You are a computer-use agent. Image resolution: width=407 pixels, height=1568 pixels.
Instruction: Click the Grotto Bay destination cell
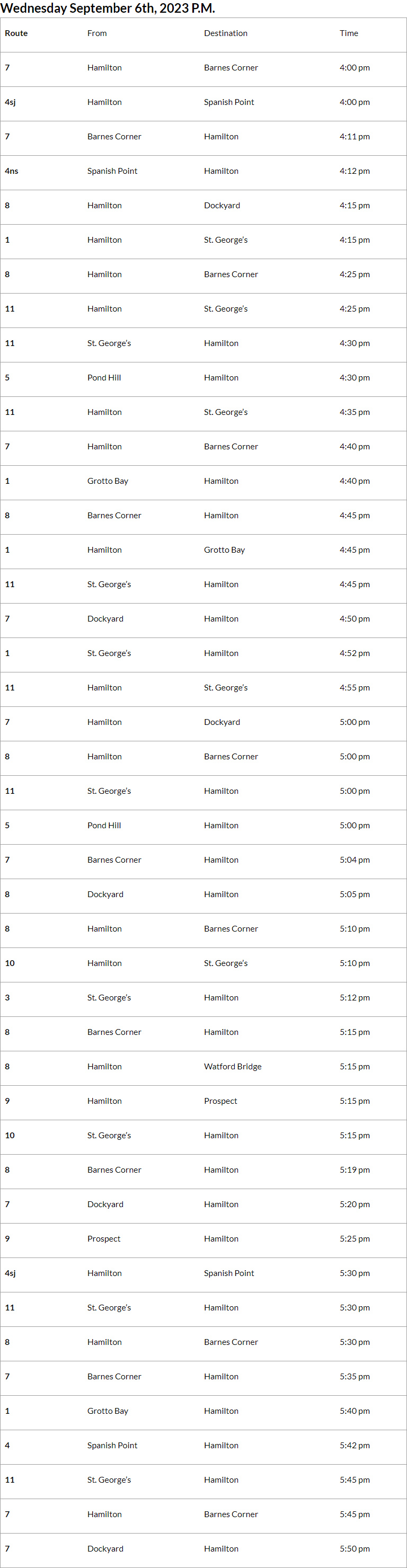[224, 550]
